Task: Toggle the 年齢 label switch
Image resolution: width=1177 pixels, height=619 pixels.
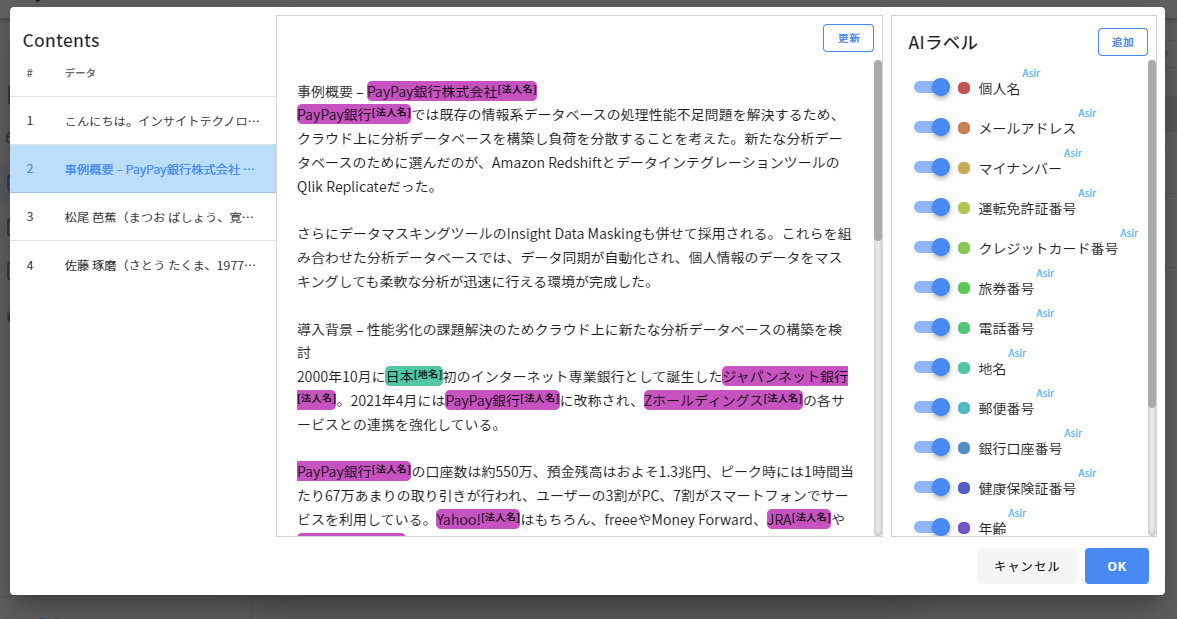Action: [x=932, y=527]
